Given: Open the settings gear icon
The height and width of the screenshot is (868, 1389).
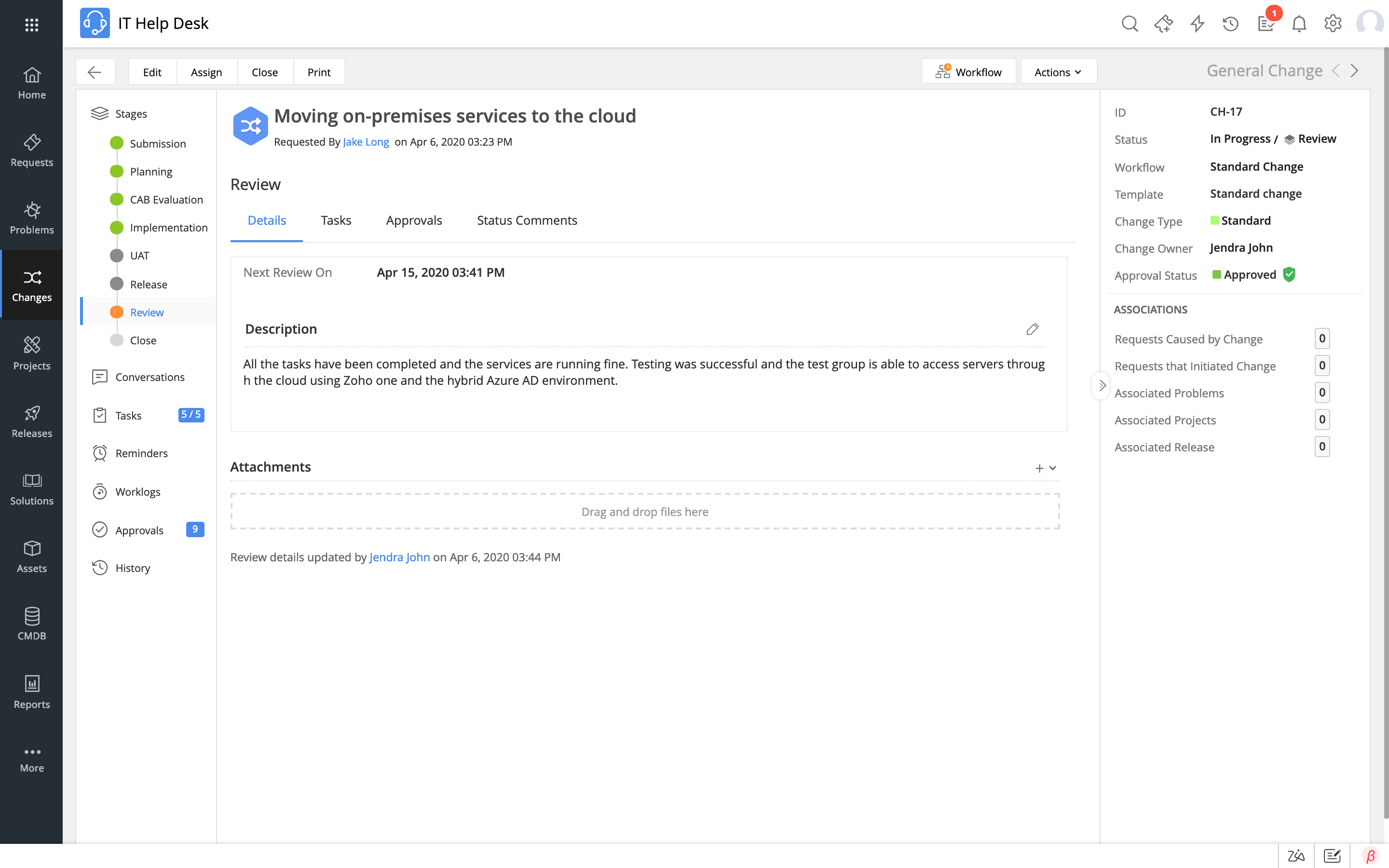Looking at the screenshot, I should pos(1332,24).
